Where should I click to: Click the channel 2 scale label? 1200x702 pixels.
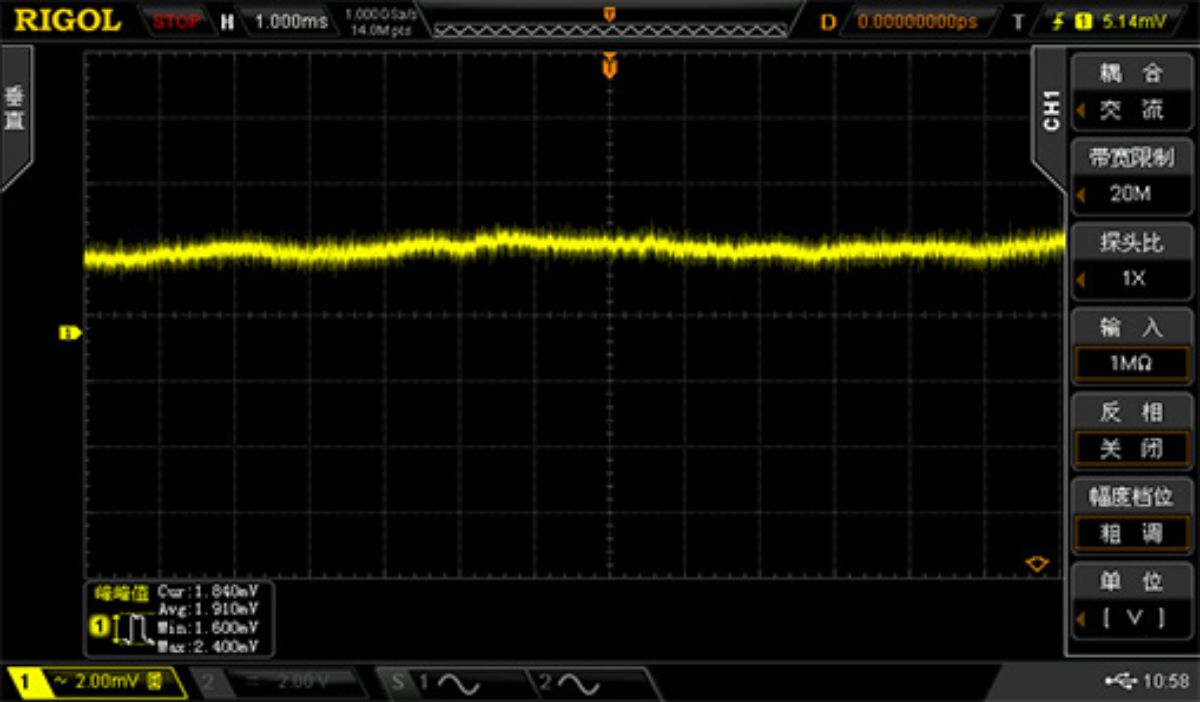click(290, 683)
